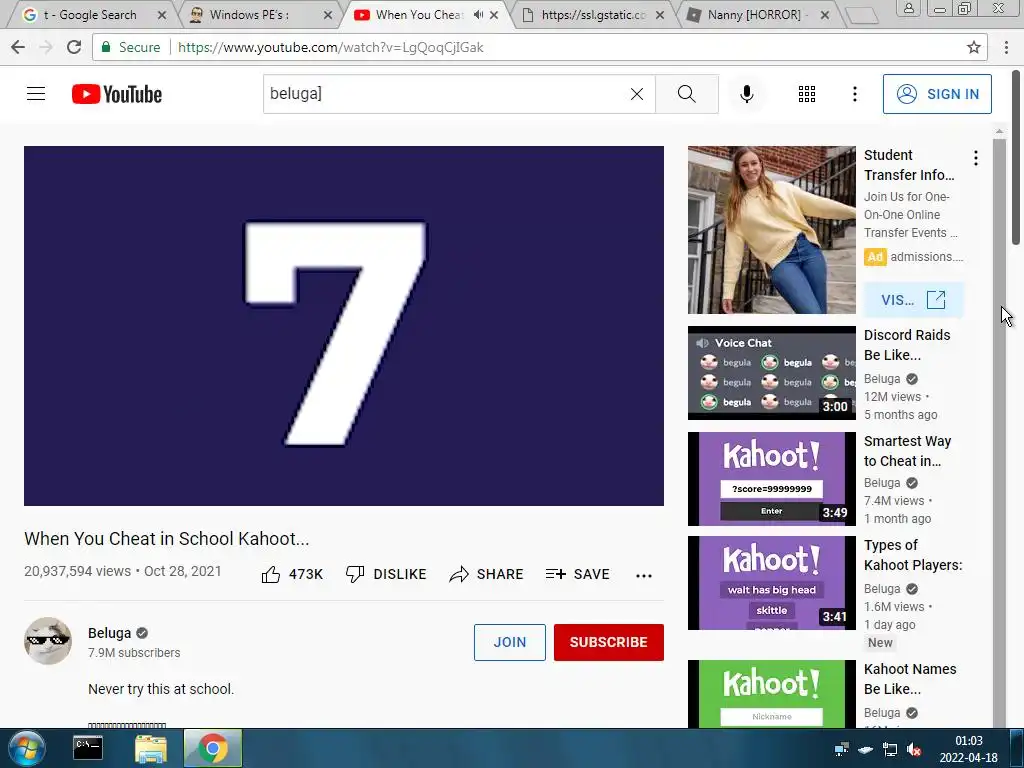Go back with the browser back arrow
1024x768 pixels.
pos(18,47)
